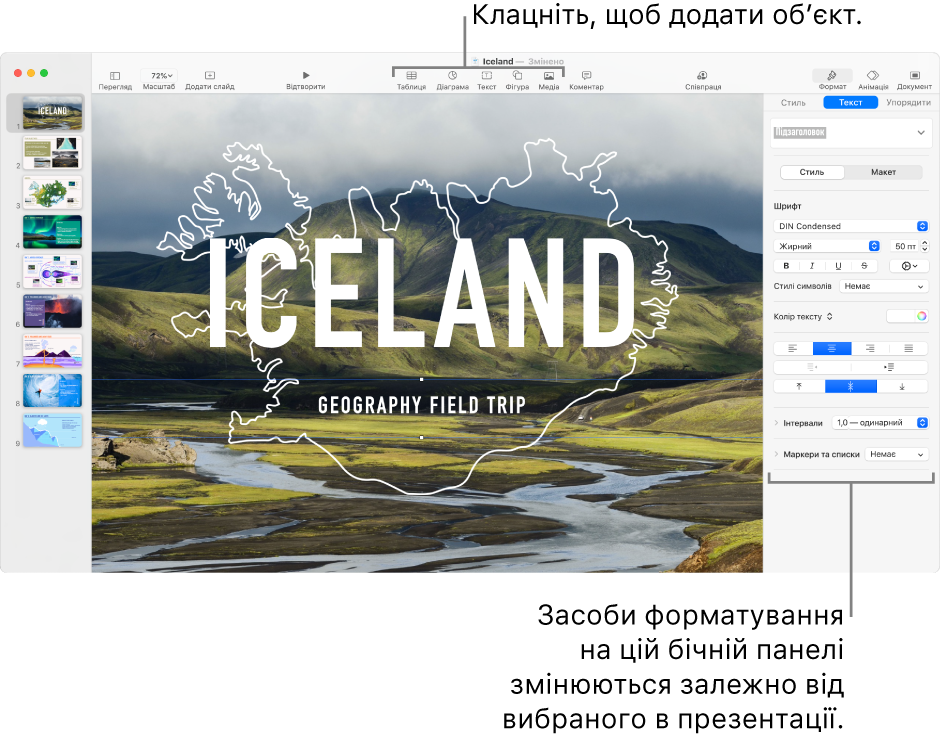942x739 pixels.
Task: Open the DIN Condensed font dropdown
Action: click(851, 225)
